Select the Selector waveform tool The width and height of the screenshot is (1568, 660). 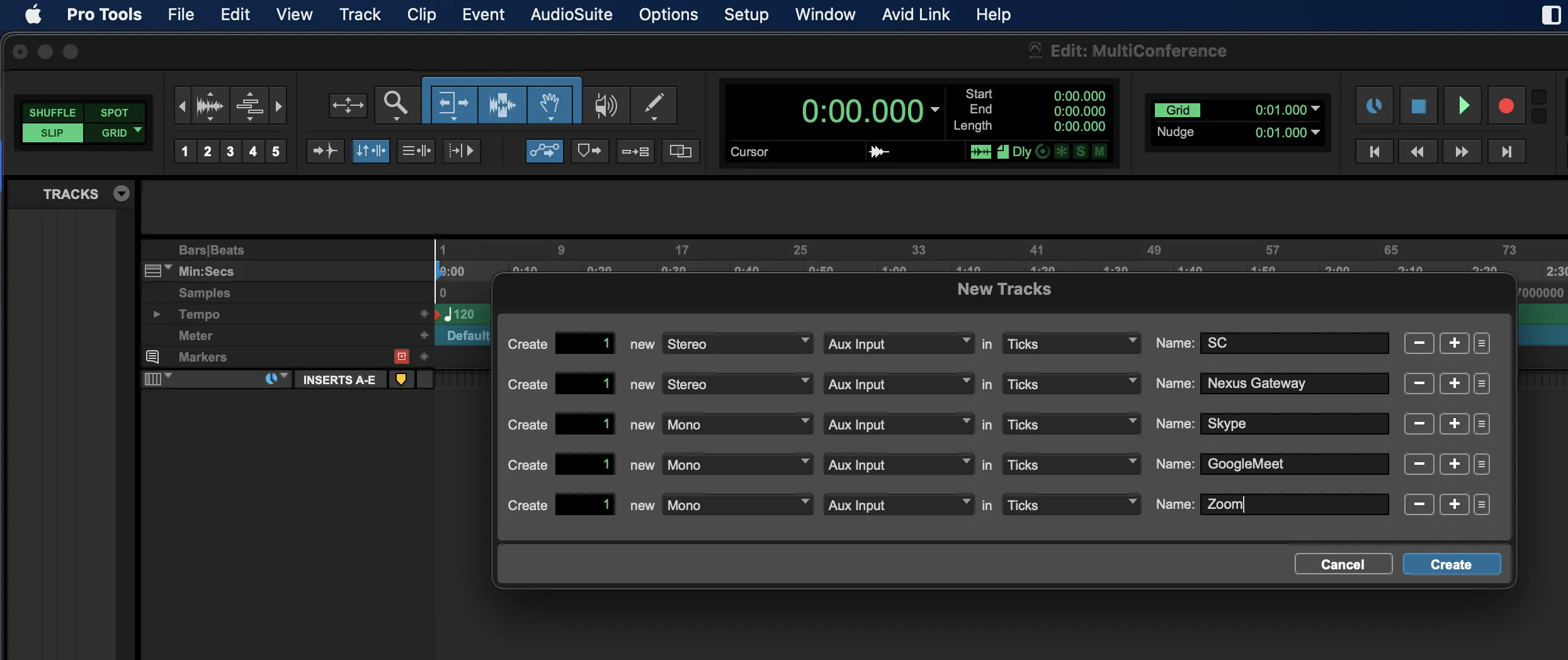coord(502,105)
